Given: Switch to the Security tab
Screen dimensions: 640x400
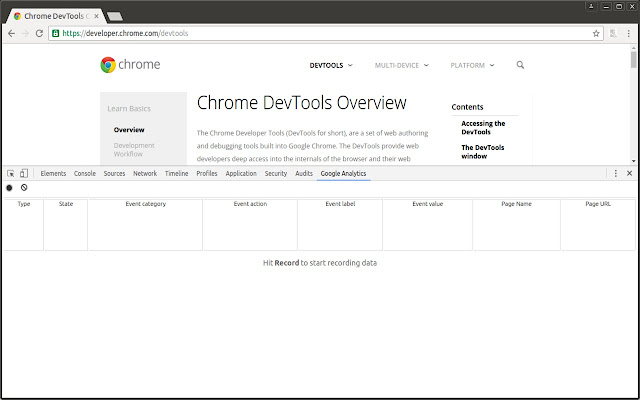Looking at the screenshot, I should (x=276, y=173).
